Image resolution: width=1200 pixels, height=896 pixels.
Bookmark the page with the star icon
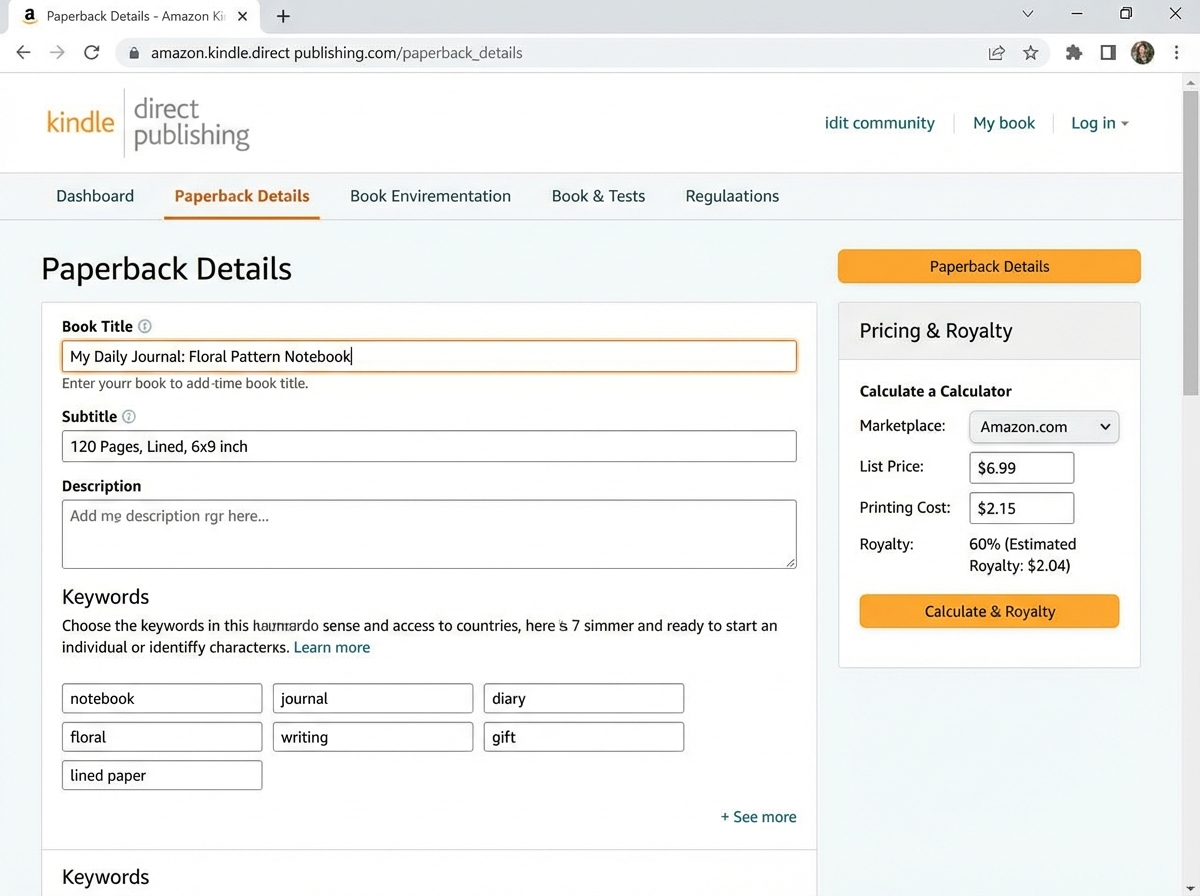[1032, 52]
